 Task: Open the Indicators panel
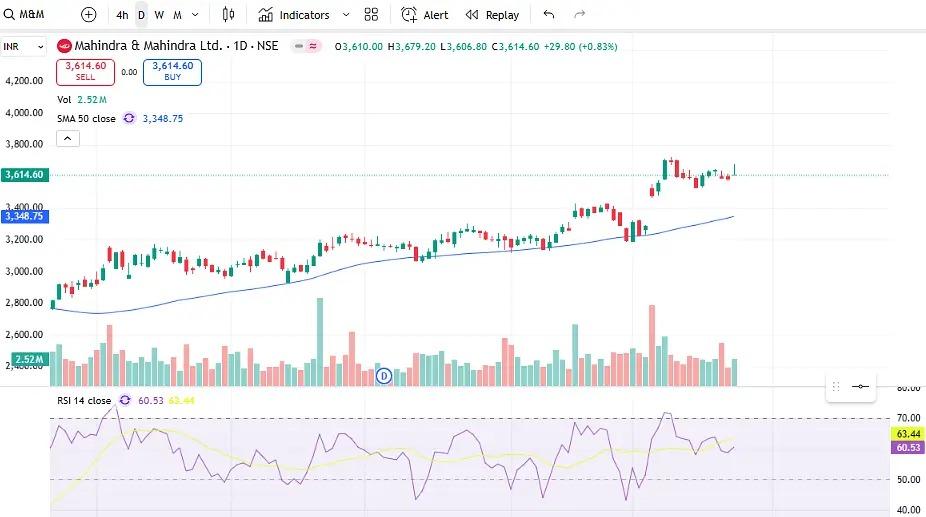(x=294, y=15)
